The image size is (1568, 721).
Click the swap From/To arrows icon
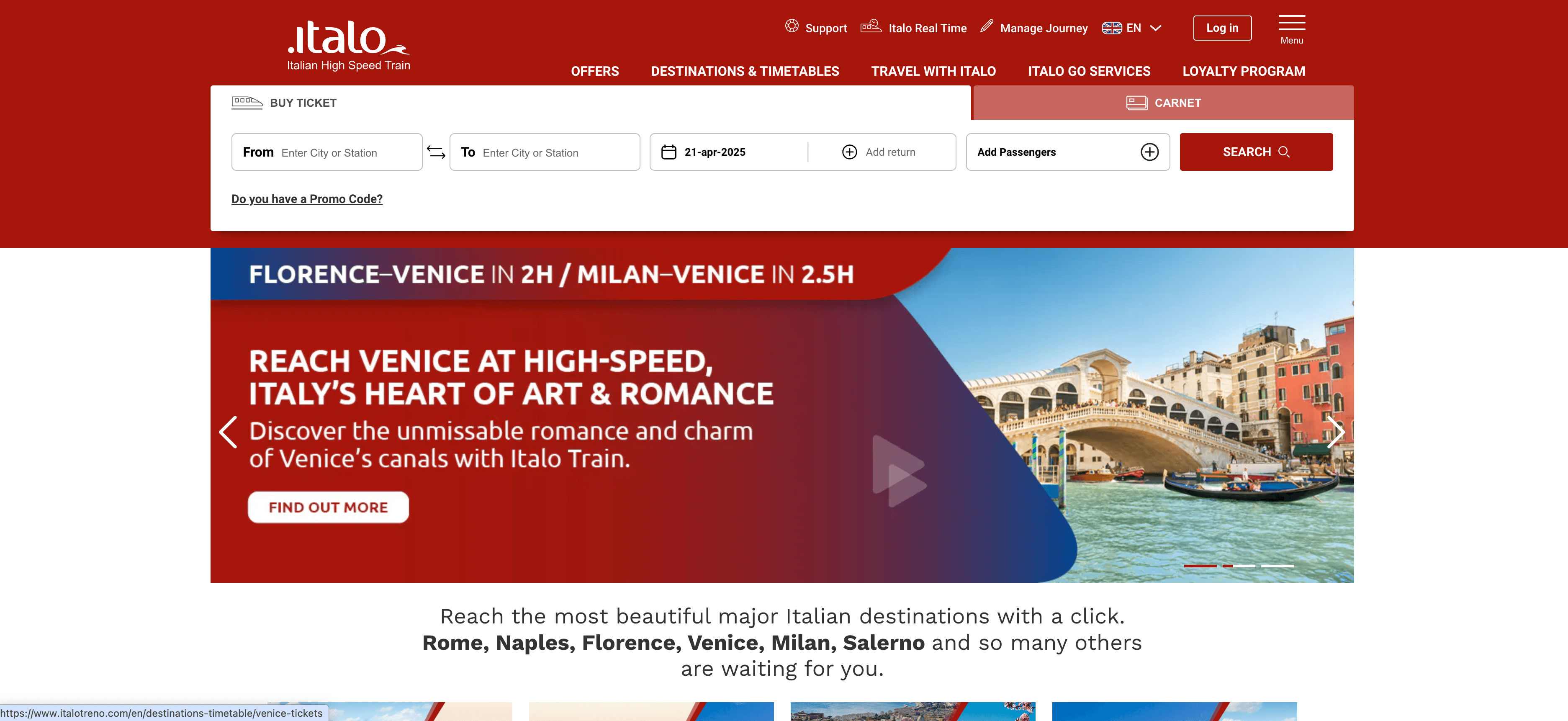pyautogui.click(x=436, y=152)
